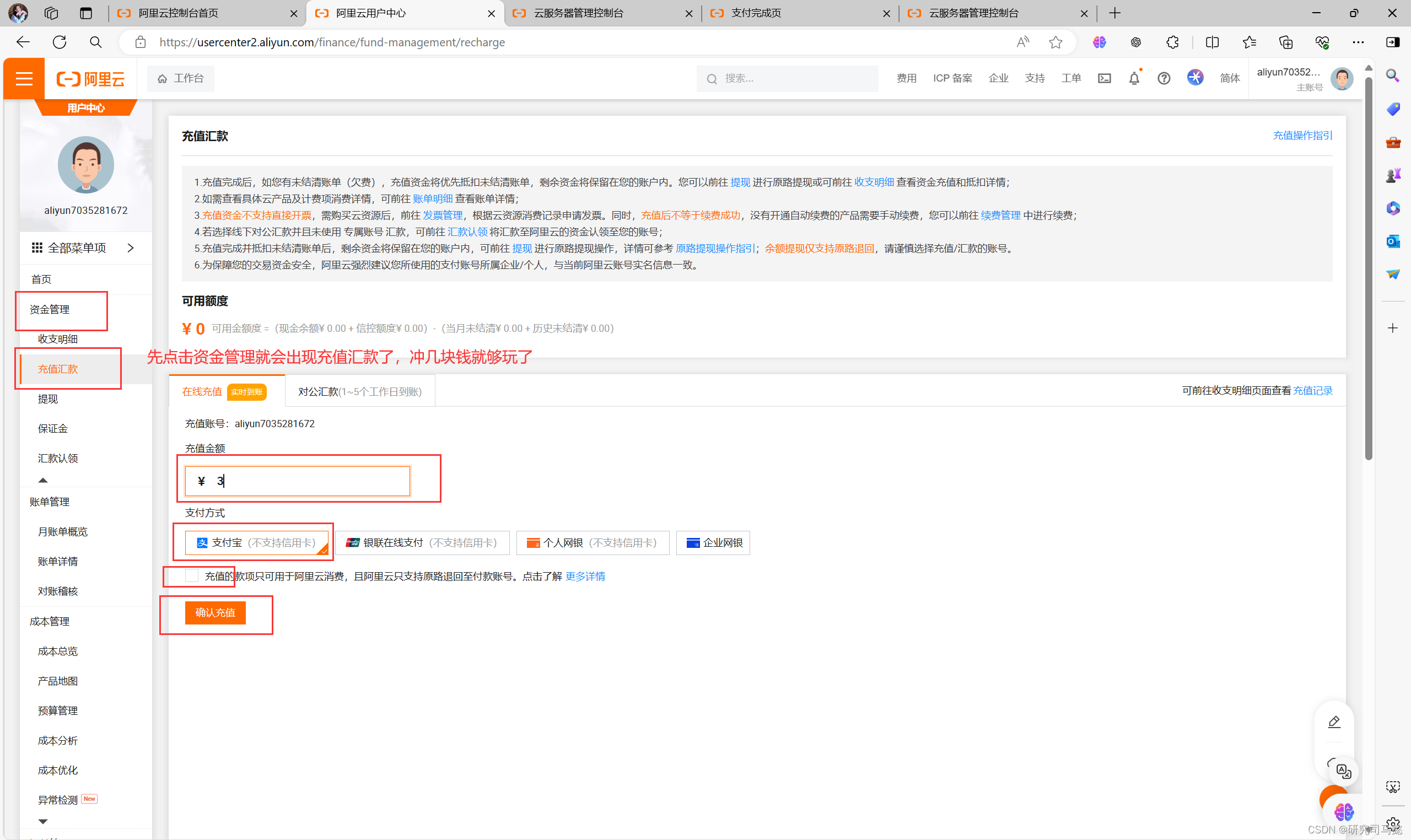The image size is (1411, 840).
Task: Expand 成本管理 menu group
Action: click(50, 621)
